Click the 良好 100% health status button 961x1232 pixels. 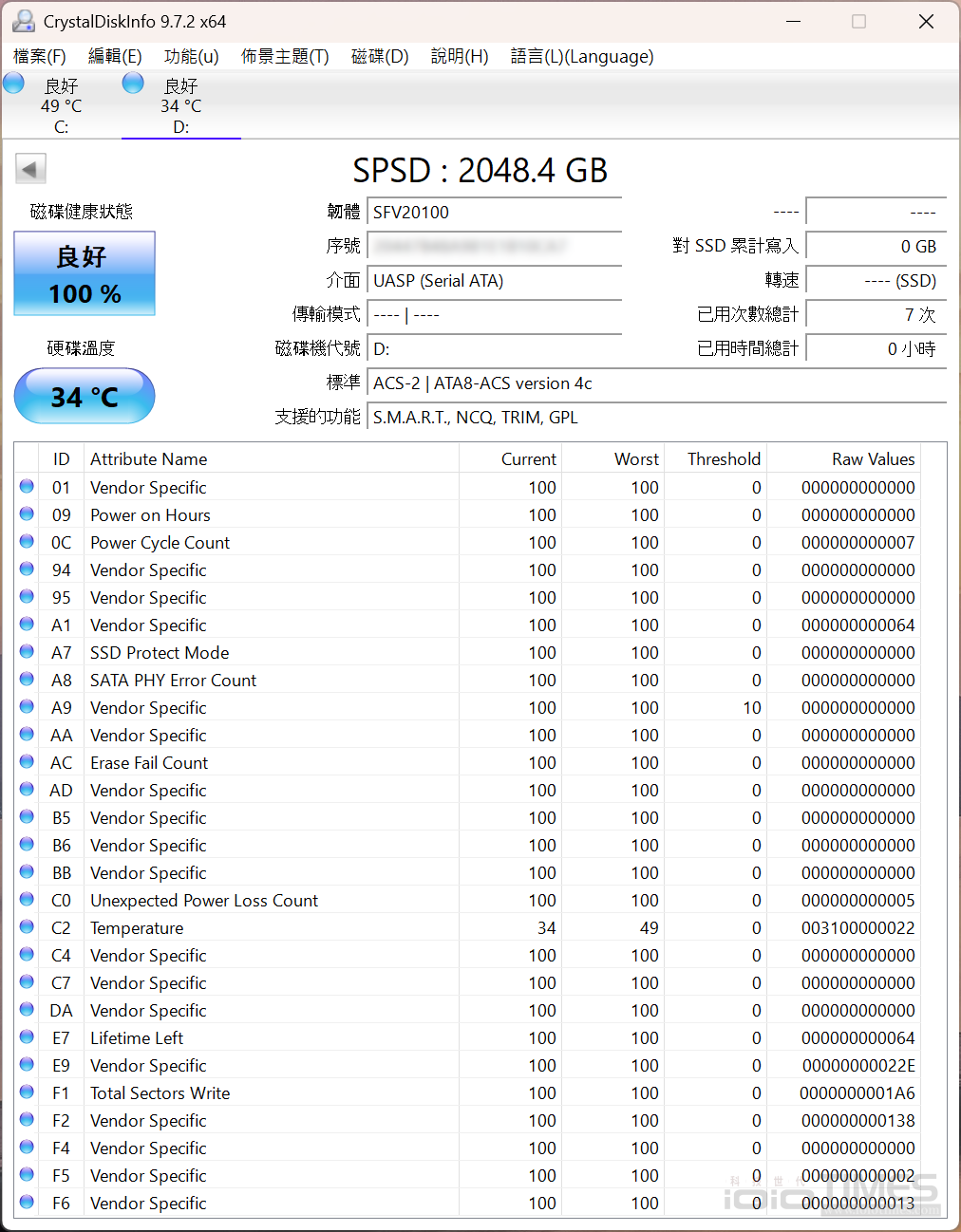tap(84, 273)
